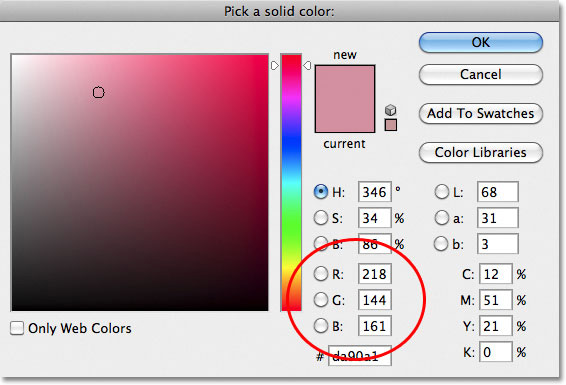
Task: Enable the Only Web Colors checkbox
Action: click(17, 328)
